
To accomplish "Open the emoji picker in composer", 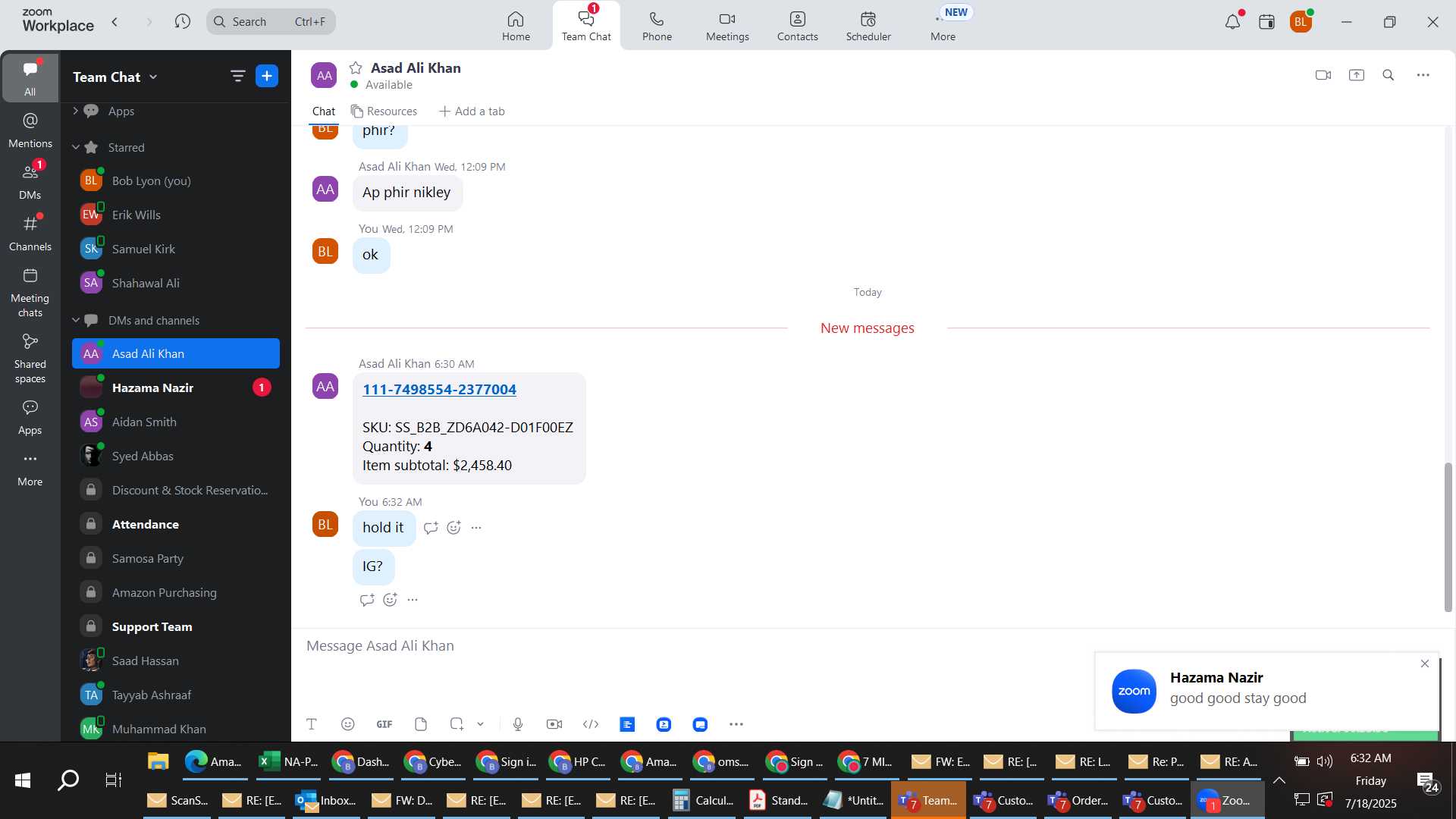I will point(348,724).
